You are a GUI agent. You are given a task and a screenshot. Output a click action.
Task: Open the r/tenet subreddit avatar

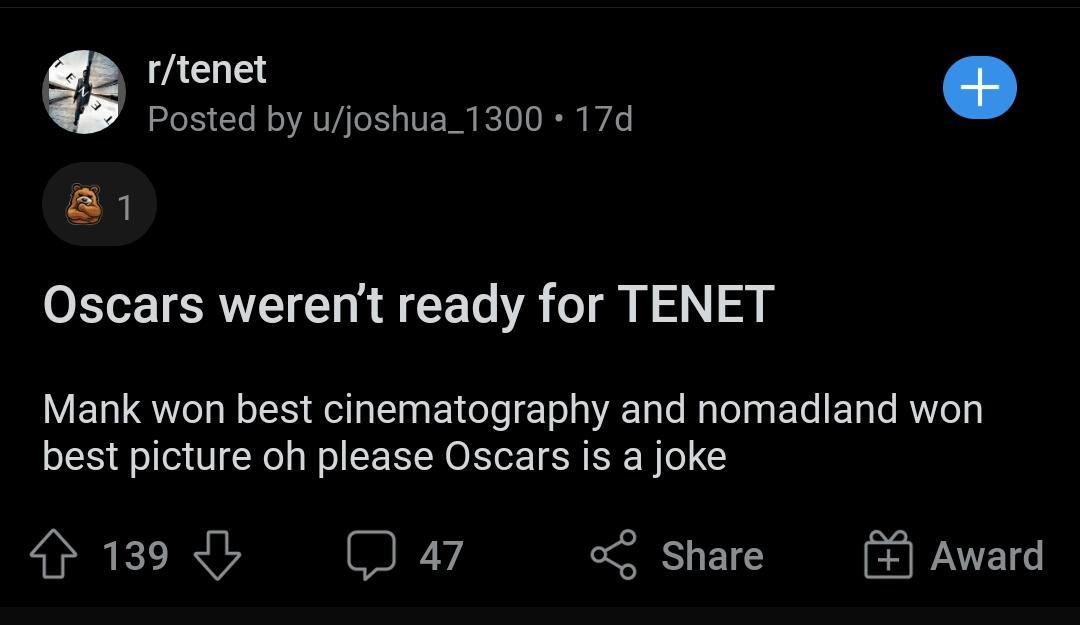pyautogui.click(x=83, y=91)
